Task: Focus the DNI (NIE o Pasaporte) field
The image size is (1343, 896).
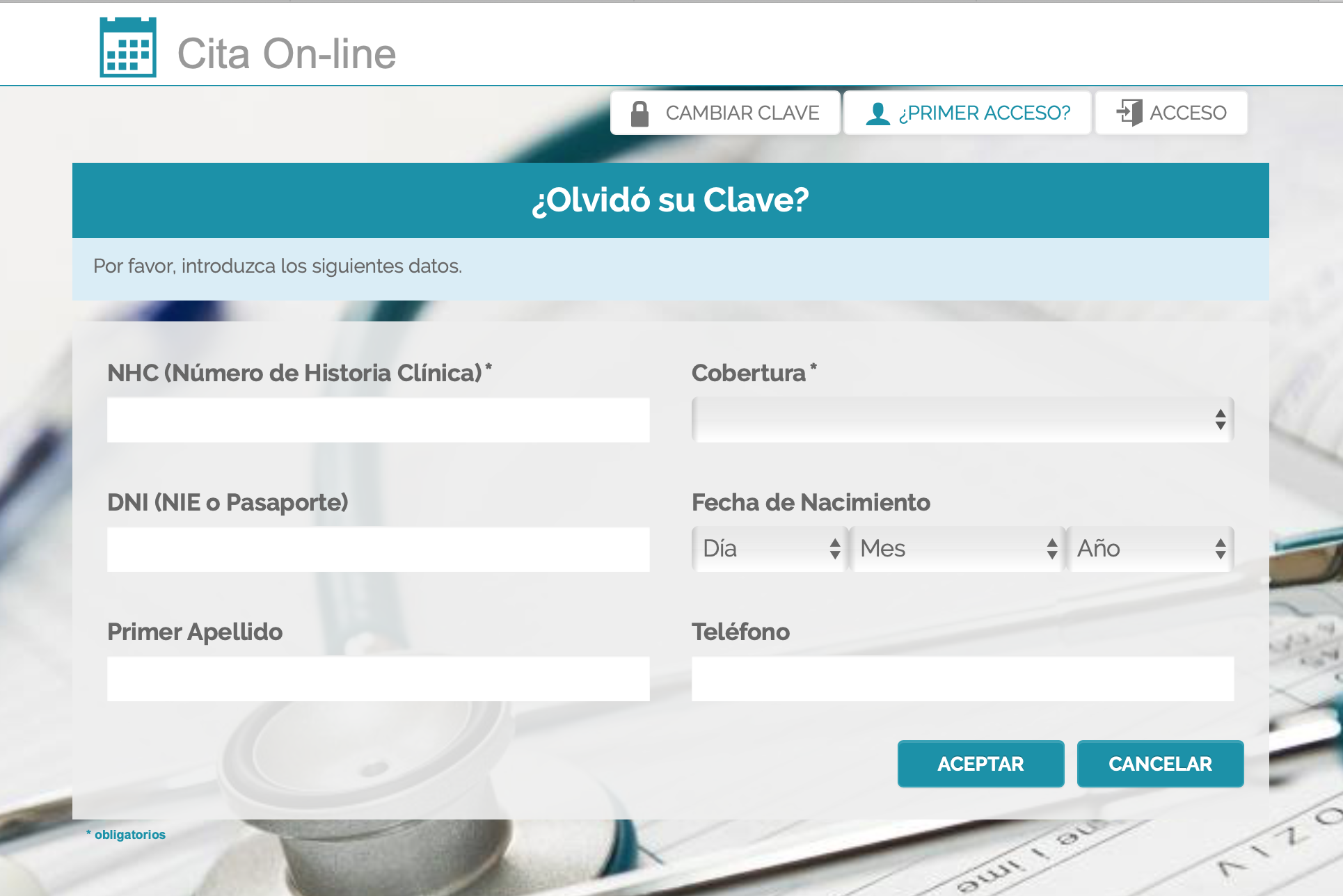Action: 379,550
